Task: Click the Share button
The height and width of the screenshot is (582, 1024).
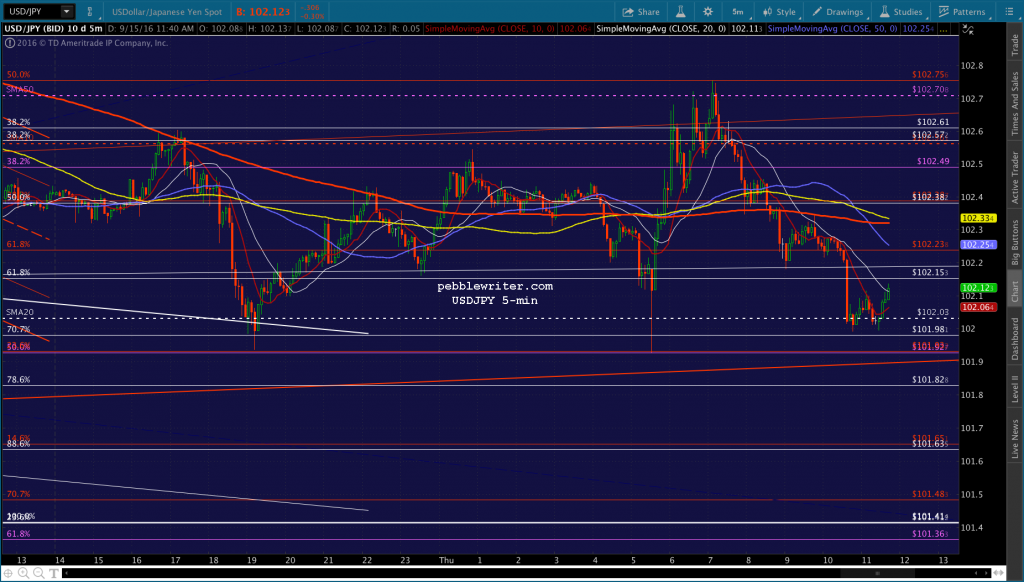Action: pos(641,12)
